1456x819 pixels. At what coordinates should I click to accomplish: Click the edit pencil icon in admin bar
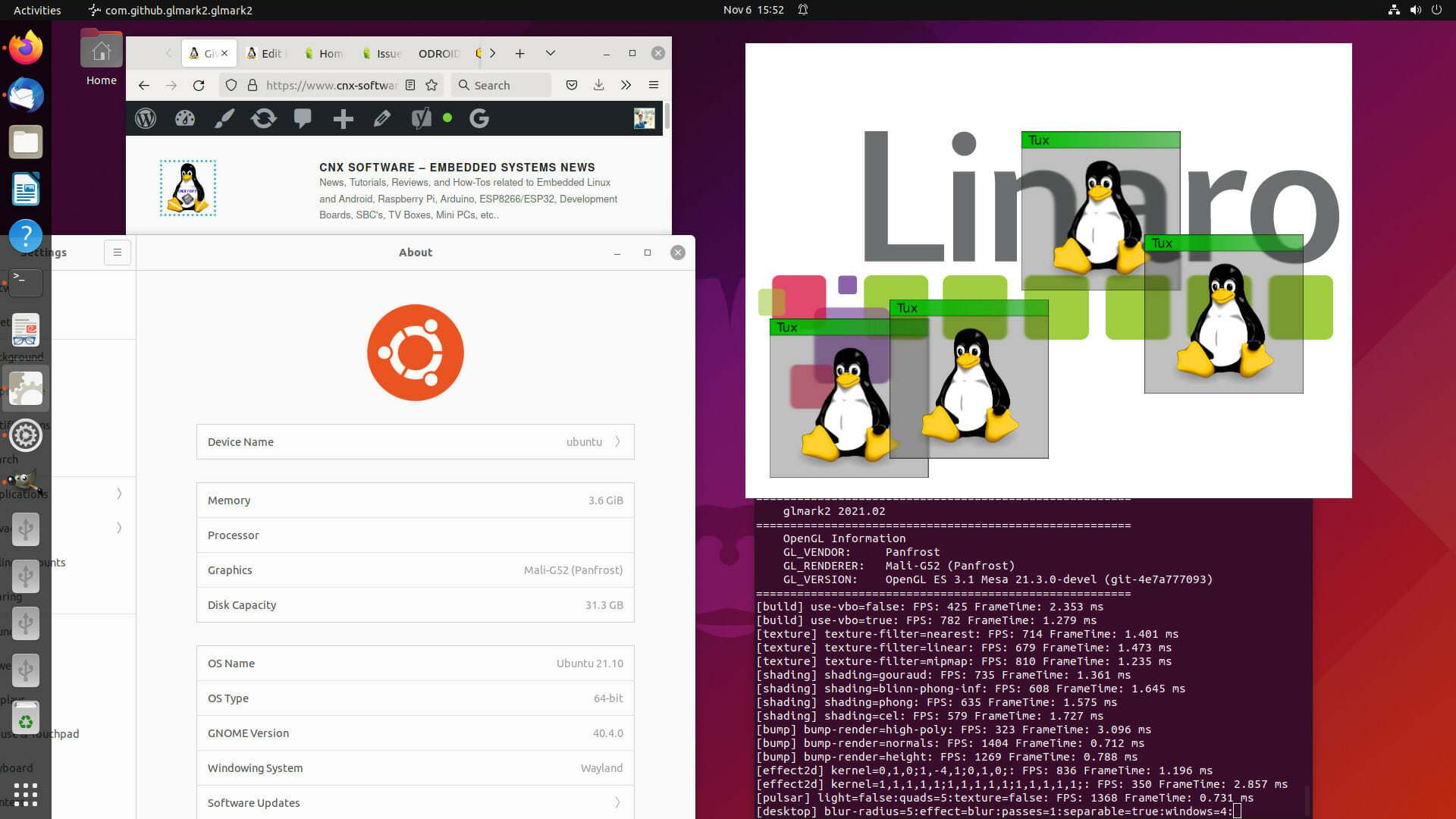(x=382, y=118)
